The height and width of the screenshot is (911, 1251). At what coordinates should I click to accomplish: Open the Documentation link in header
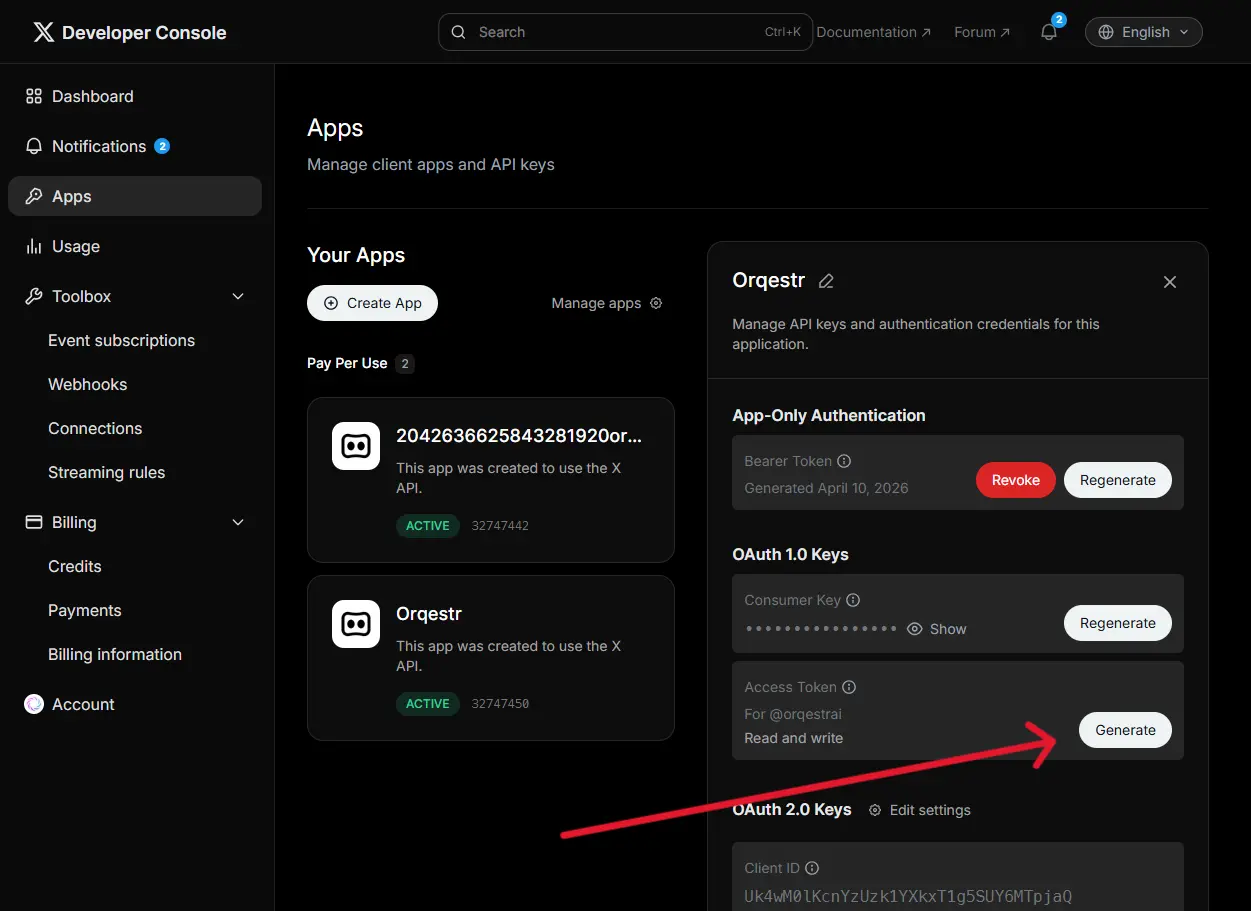[x=874, y=32]
